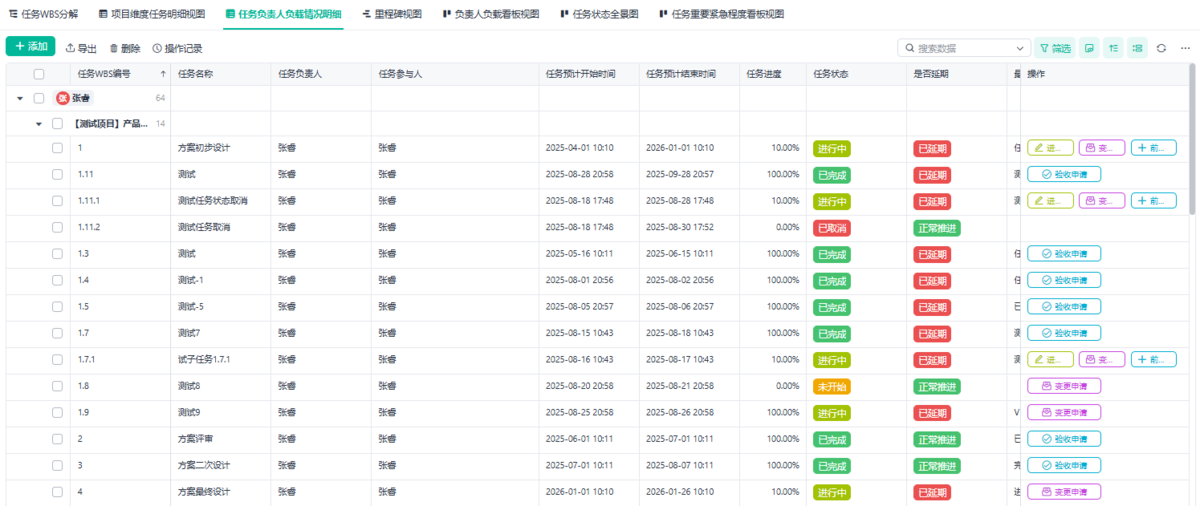
Task: Sort by the 任务WBS编号 arrow icon
Action: 163,74
